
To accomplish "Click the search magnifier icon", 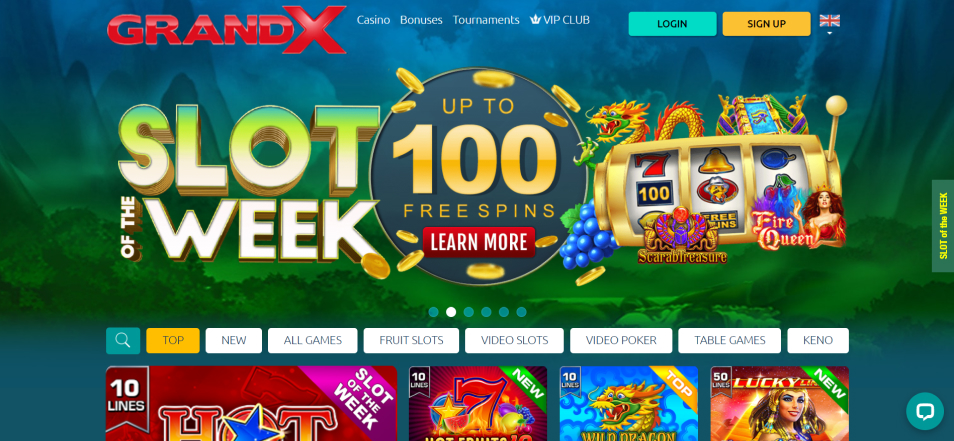I will click(123, 341).
